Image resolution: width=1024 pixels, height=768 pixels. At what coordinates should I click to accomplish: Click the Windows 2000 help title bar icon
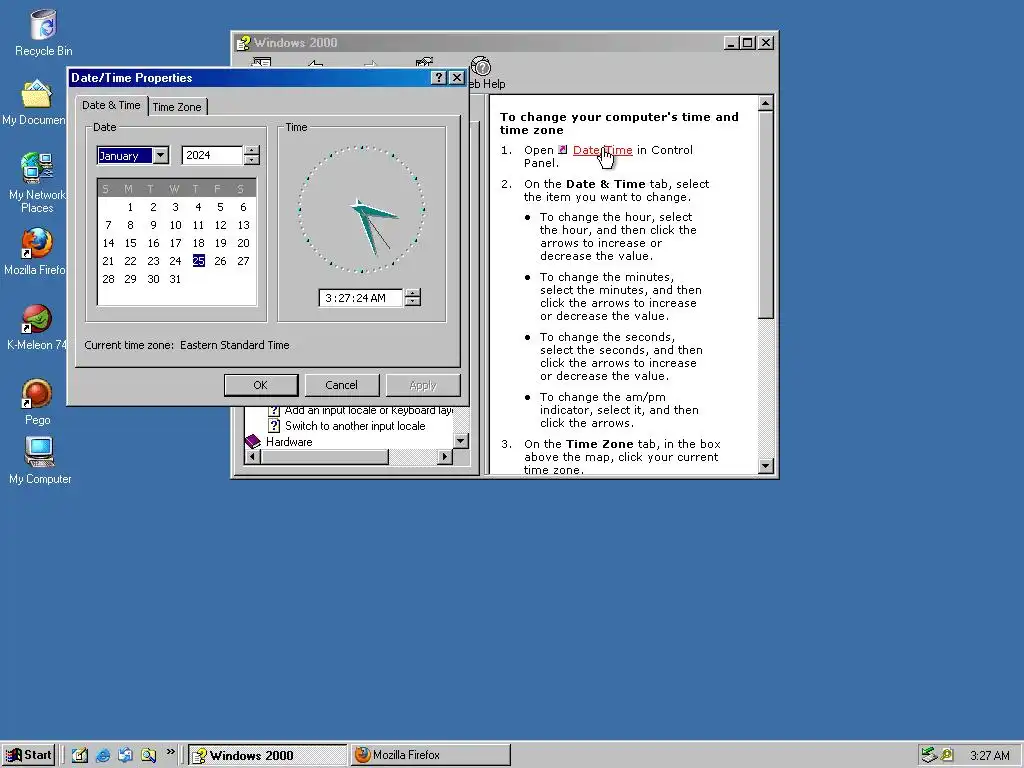[x=244, y=43]
